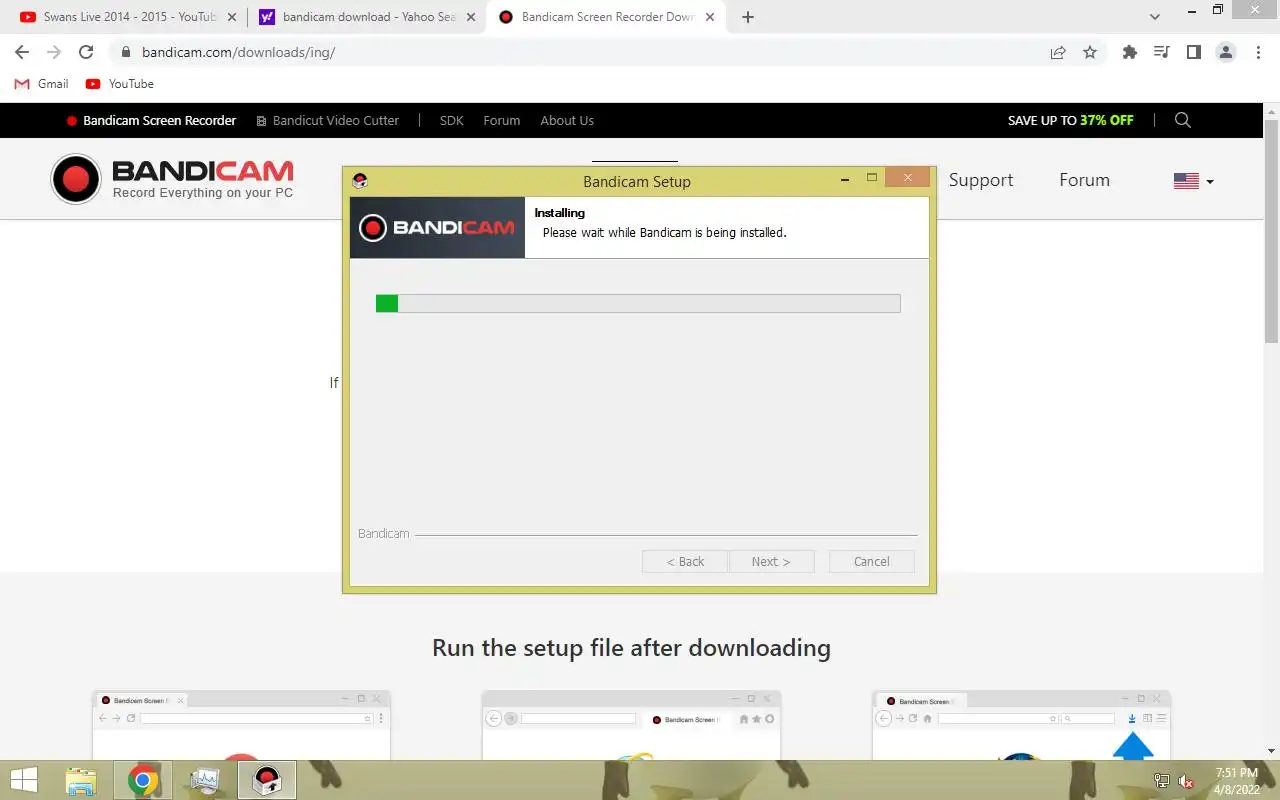Share this page icon in address bar
Image resolution: width=1280 pixels, height=800 pixels.
point(1058,52)
